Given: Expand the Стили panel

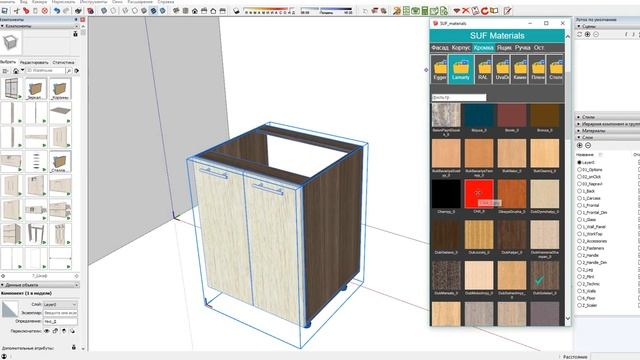Looking at the screenshot, I should point(607,117).
